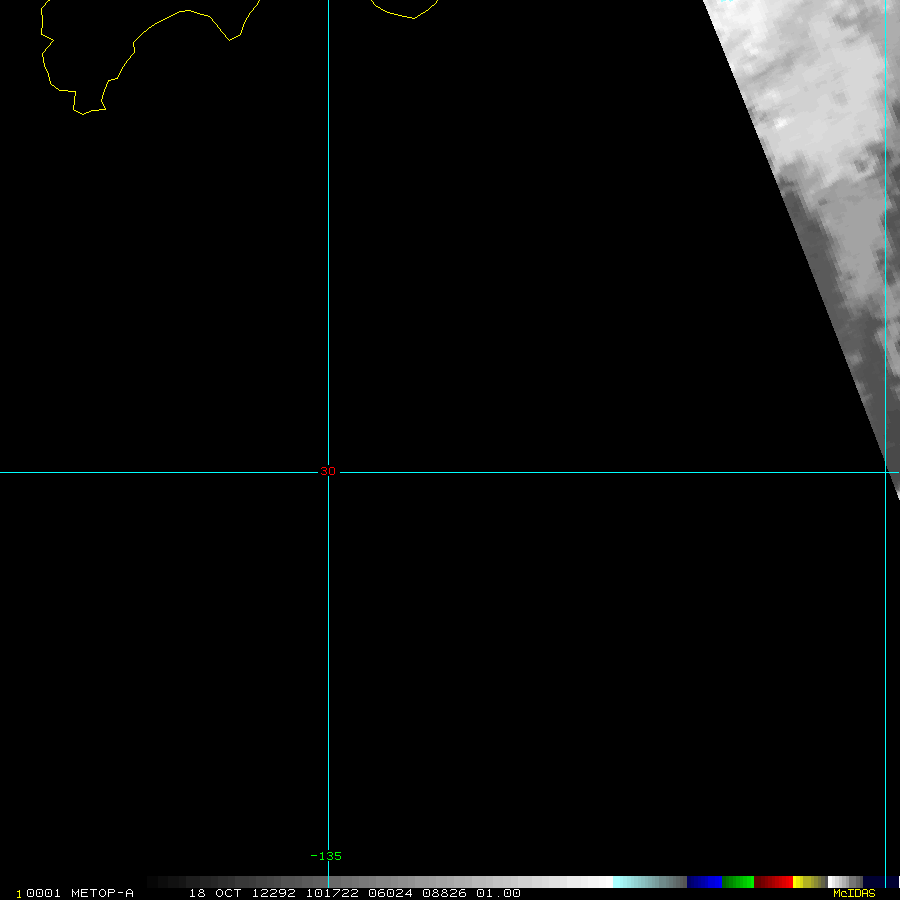
Task: Click the intersection of the cyan grid lines
Action: 328,472
